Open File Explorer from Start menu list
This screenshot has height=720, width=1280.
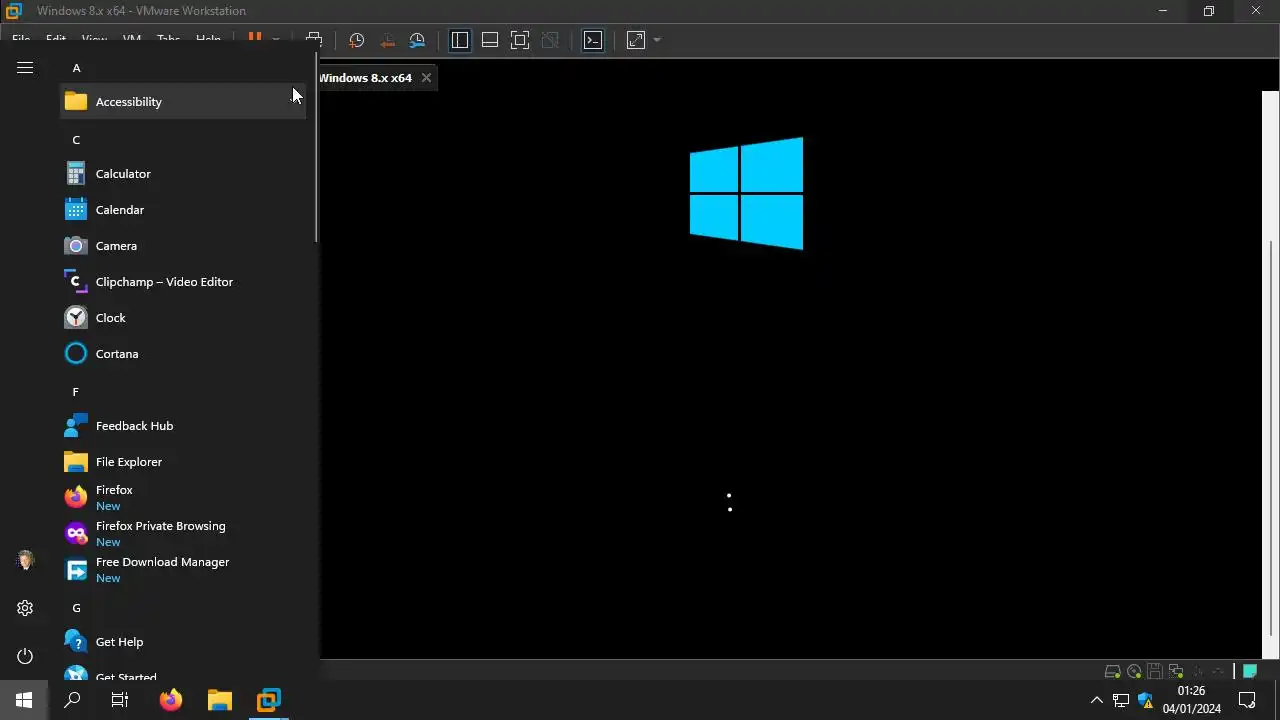183,462
